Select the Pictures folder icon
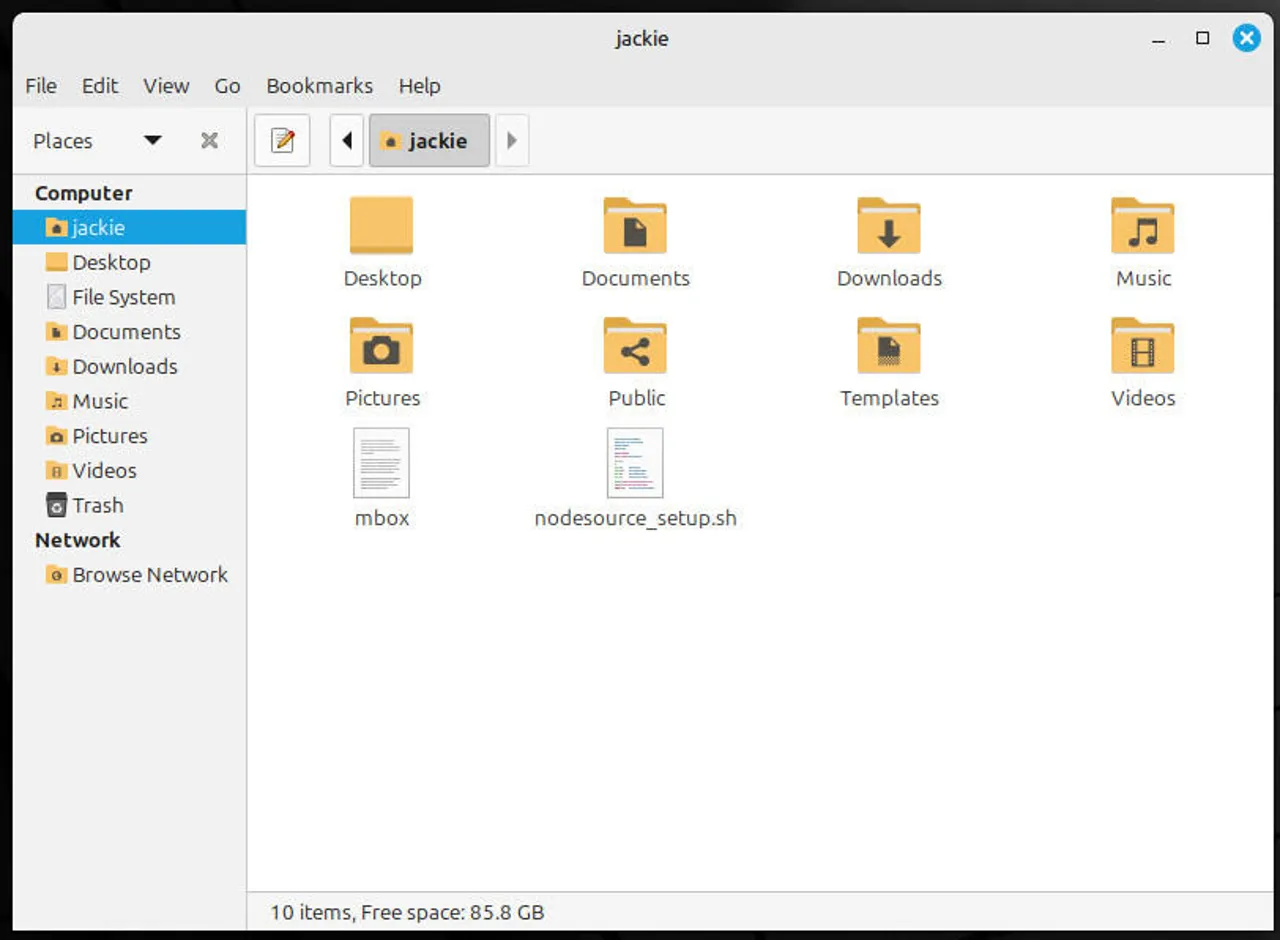Image resolution: width=1280 pixels, height=940 pixels. [x=381, y=347]
